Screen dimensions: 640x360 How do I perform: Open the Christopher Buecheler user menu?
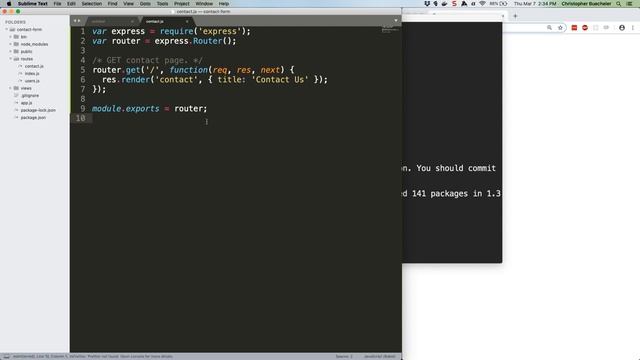click(x=586, y=4)
